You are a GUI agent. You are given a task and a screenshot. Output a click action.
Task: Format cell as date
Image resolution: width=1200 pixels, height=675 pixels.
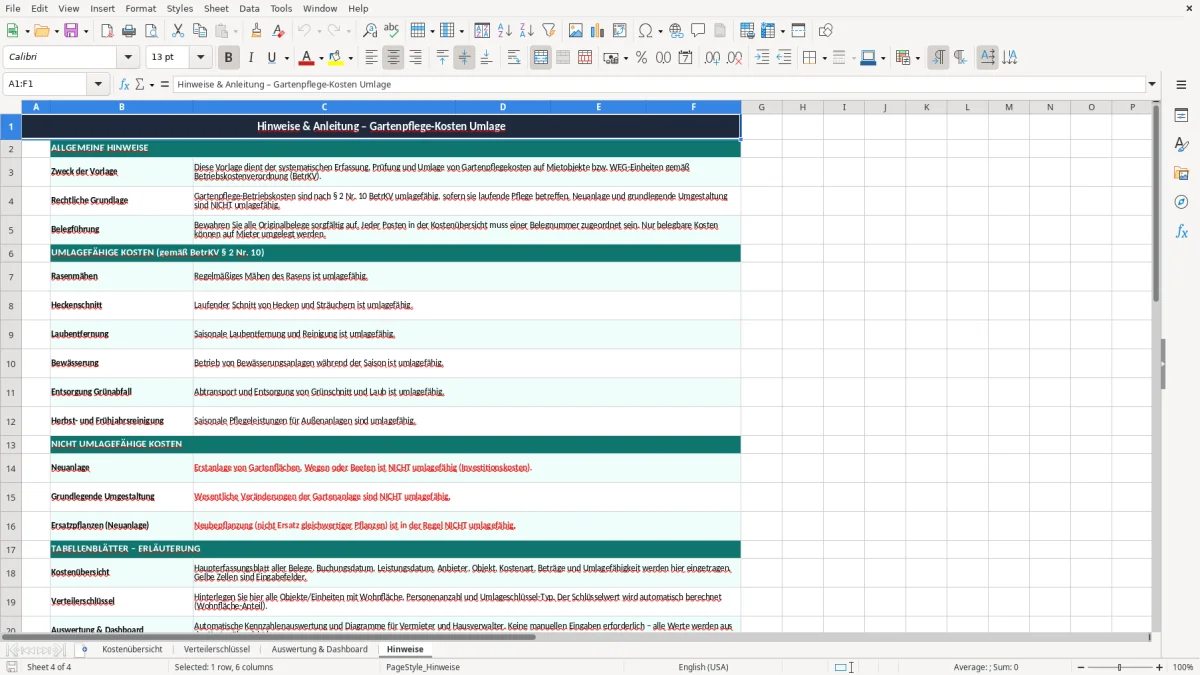tap(685, 58)
